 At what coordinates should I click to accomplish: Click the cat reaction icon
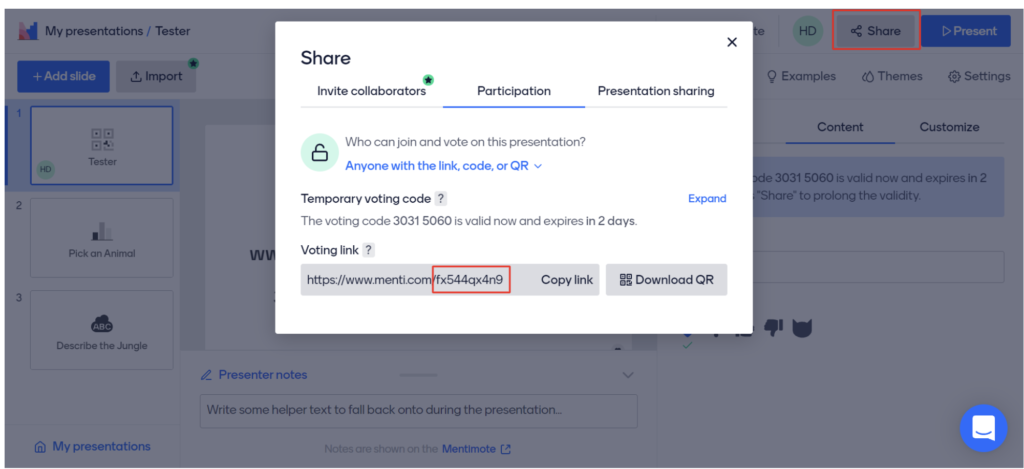pos(802,327)
